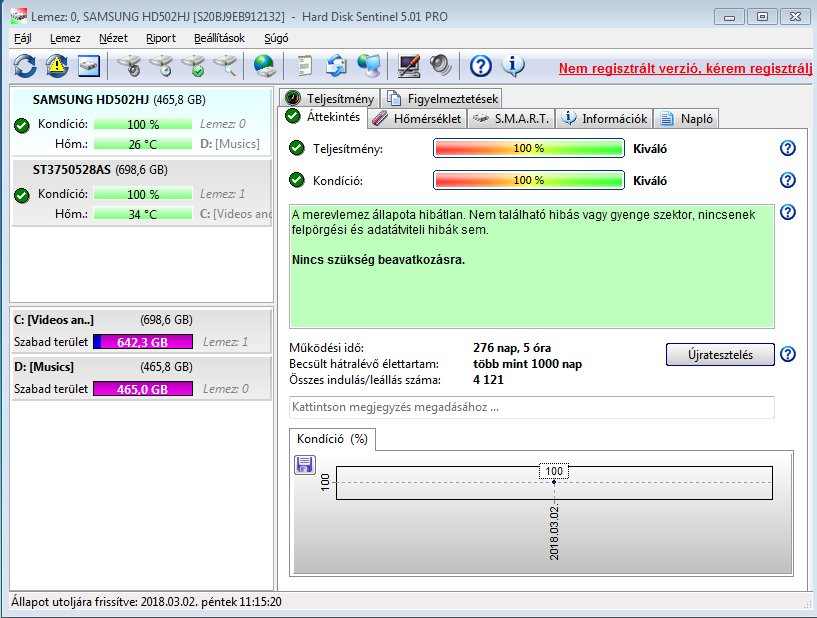The image size is (817, 618).
Task: Click the status bar 'Állapot utoljára frissítve' text
Action: click(x=146, y=602)
